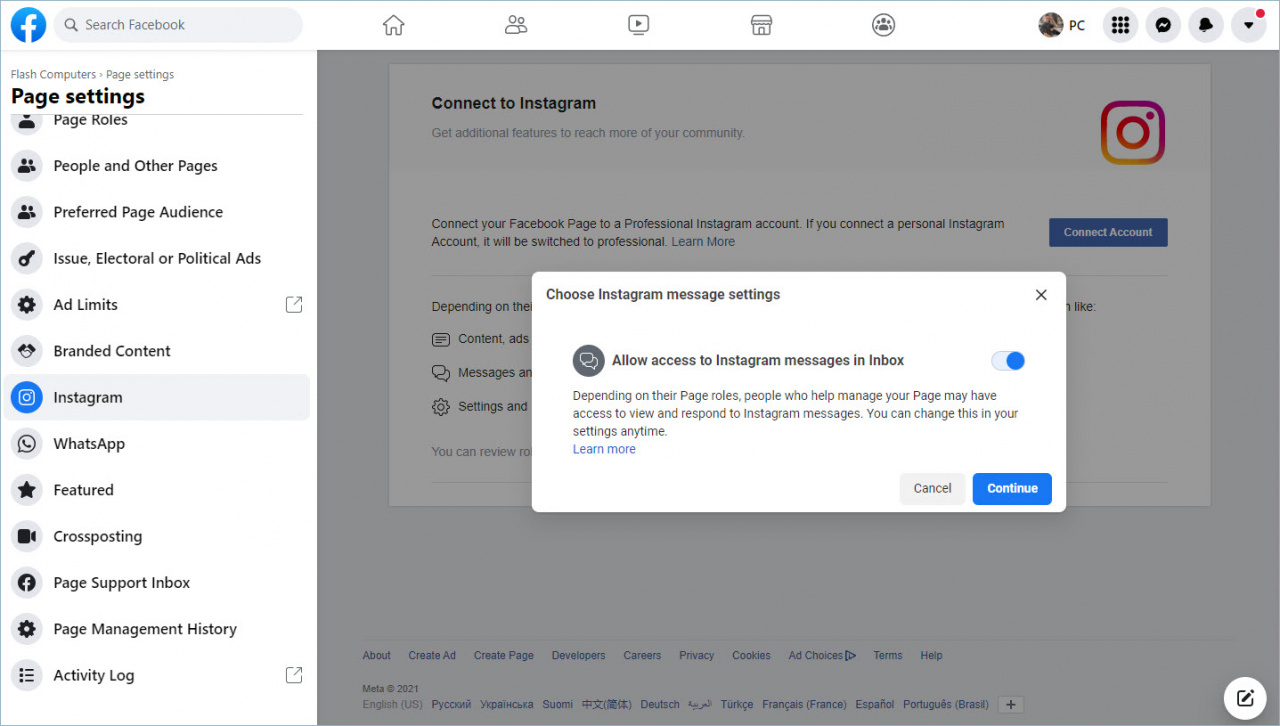Open the Friends icon in top navigation
The image size is (1280, 726).
[x=516, y=25]
